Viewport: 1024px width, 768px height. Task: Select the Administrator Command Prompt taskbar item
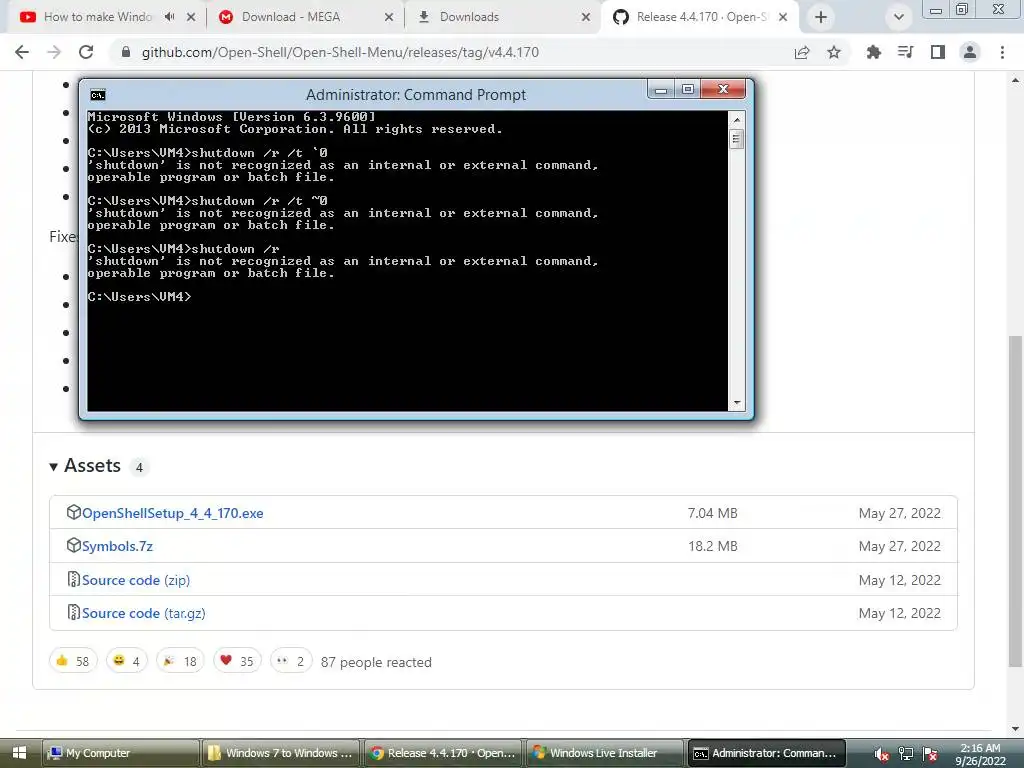[x=767, y=753]
